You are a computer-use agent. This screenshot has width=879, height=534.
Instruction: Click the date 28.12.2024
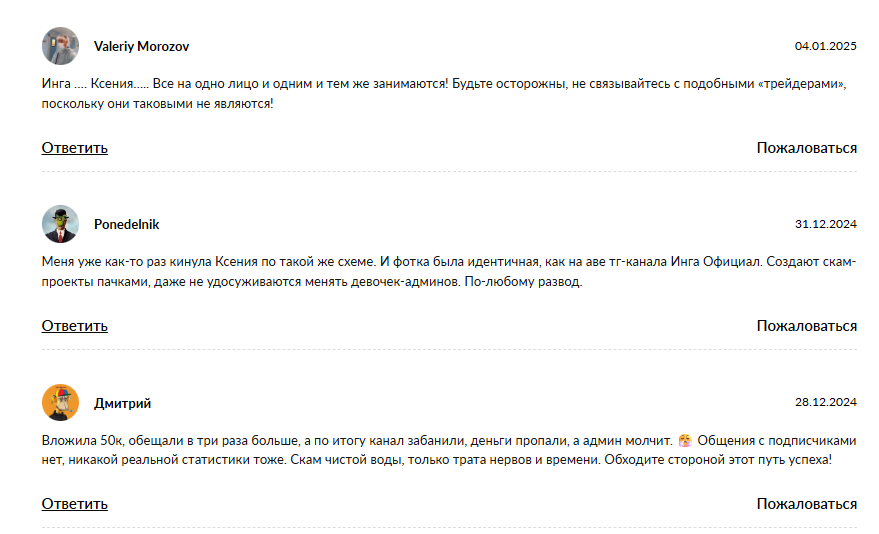click(x=825, y=402)
